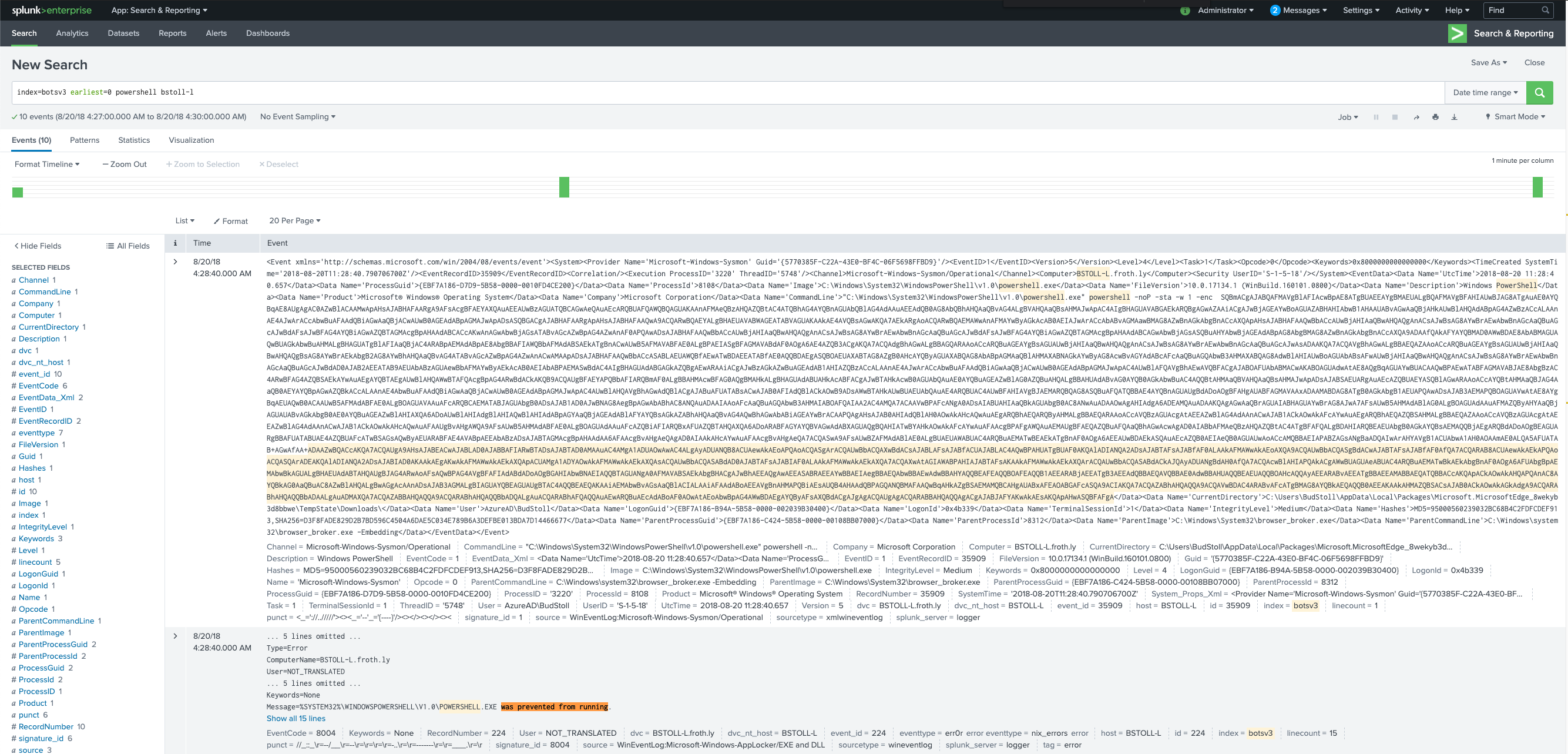Screen dimensions: 1568x754
Task: Go to the Dashboards nav tab
Action: click(268, 33)
